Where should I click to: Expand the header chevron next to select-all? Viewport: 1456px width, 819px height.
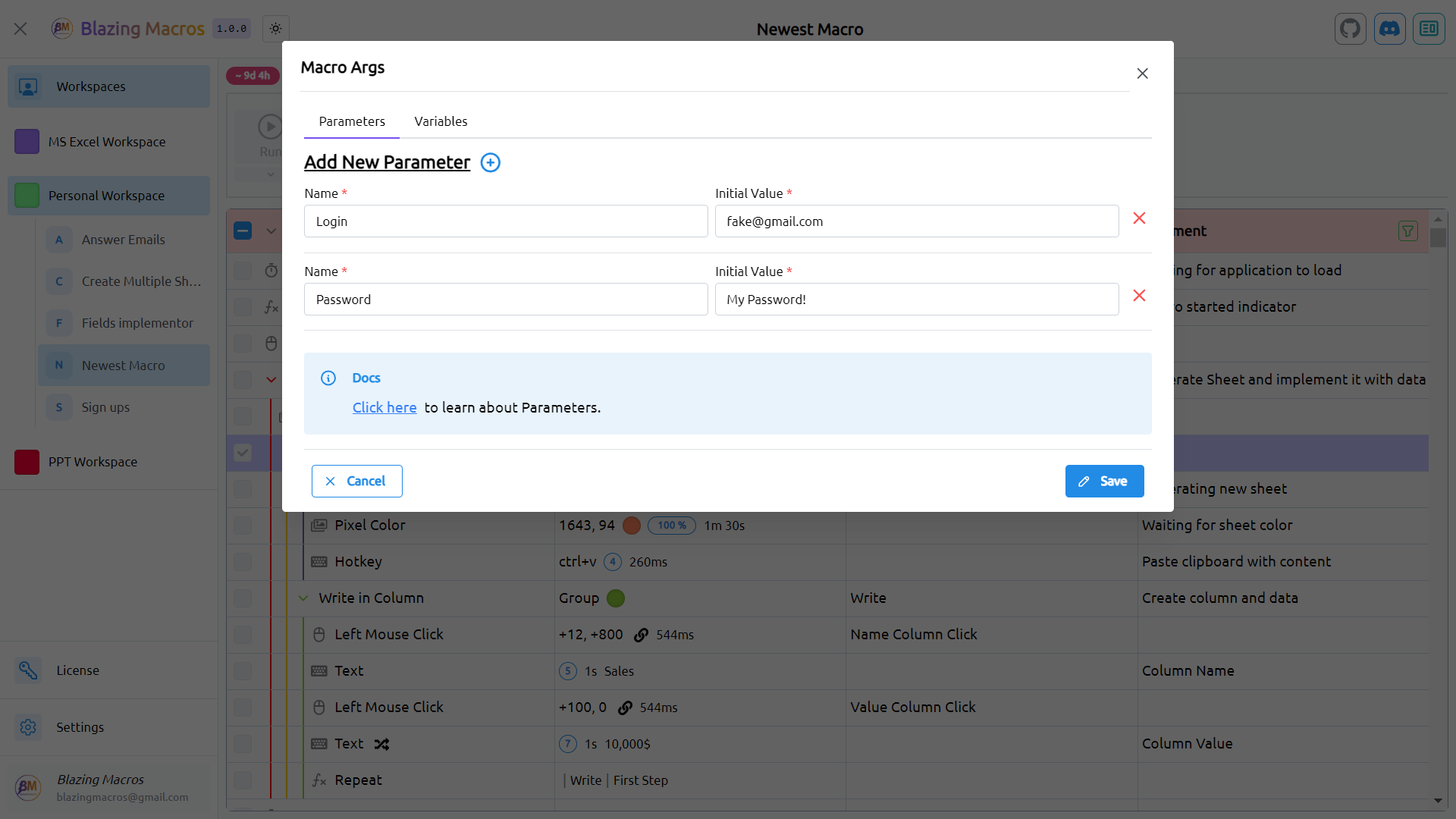[271, 231]
